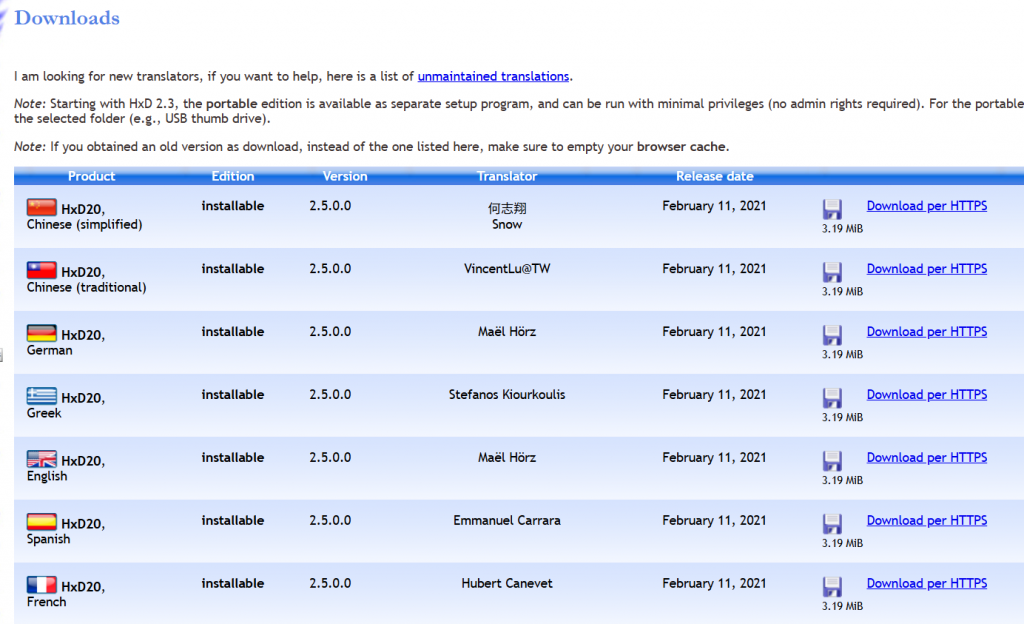Click the Spanish flag icon
The image size is (1024, 624).
(42, 522)
